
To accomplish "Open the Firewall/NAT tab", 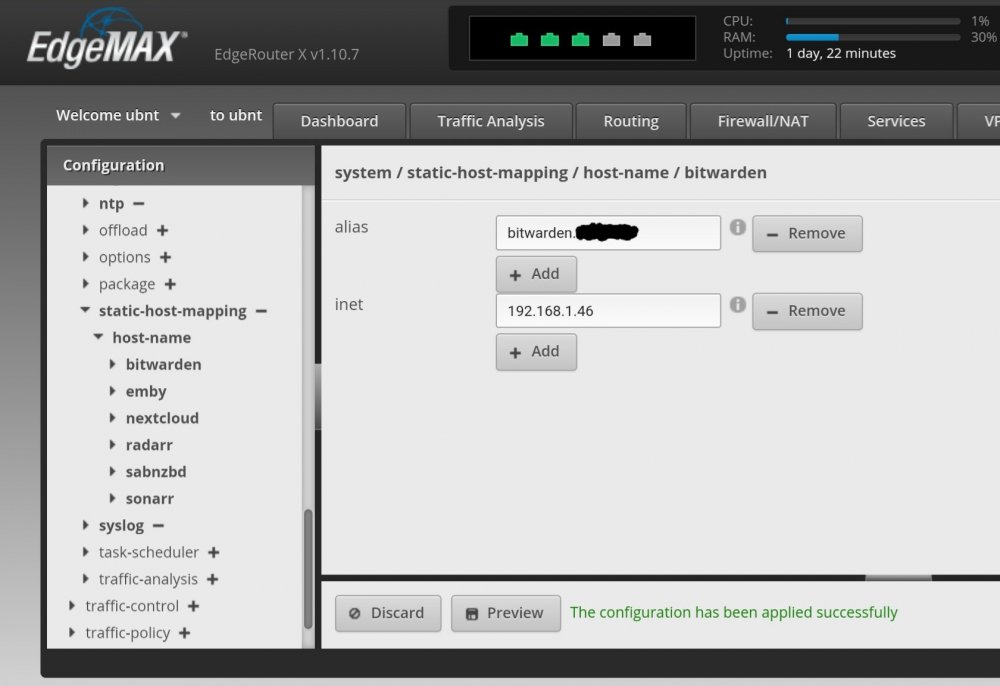I will [763, 121].
